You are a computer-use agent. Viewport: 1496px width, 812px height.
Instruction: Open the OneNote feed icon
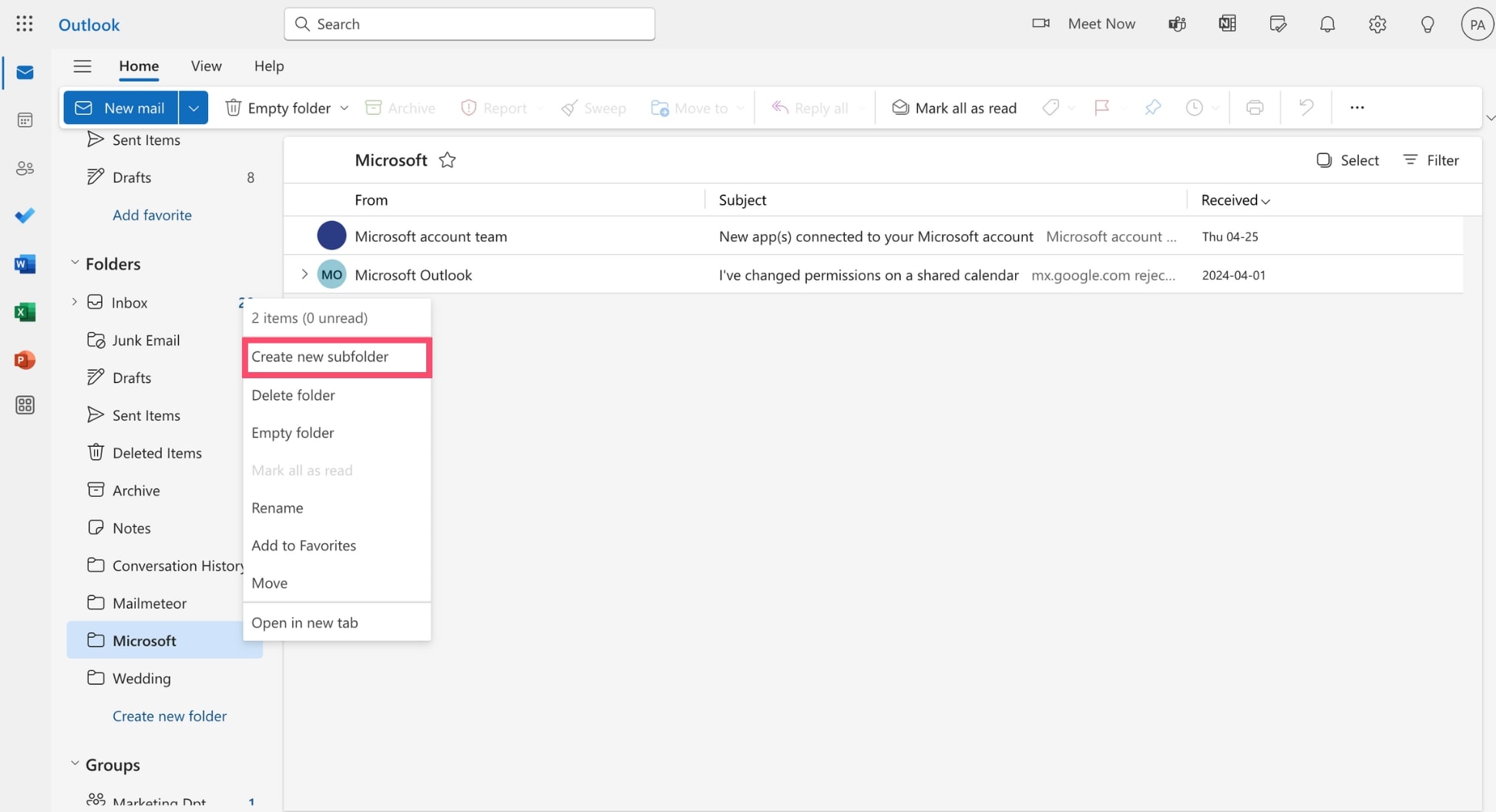pos(1227,24)
